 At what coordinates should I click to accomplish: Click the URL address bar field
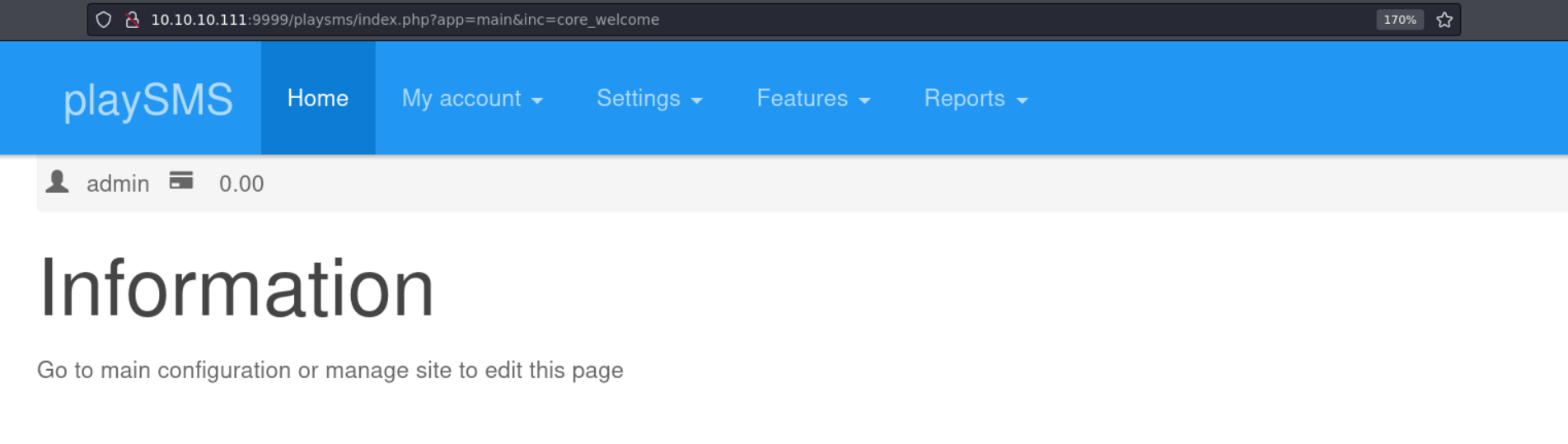(758, 20)
